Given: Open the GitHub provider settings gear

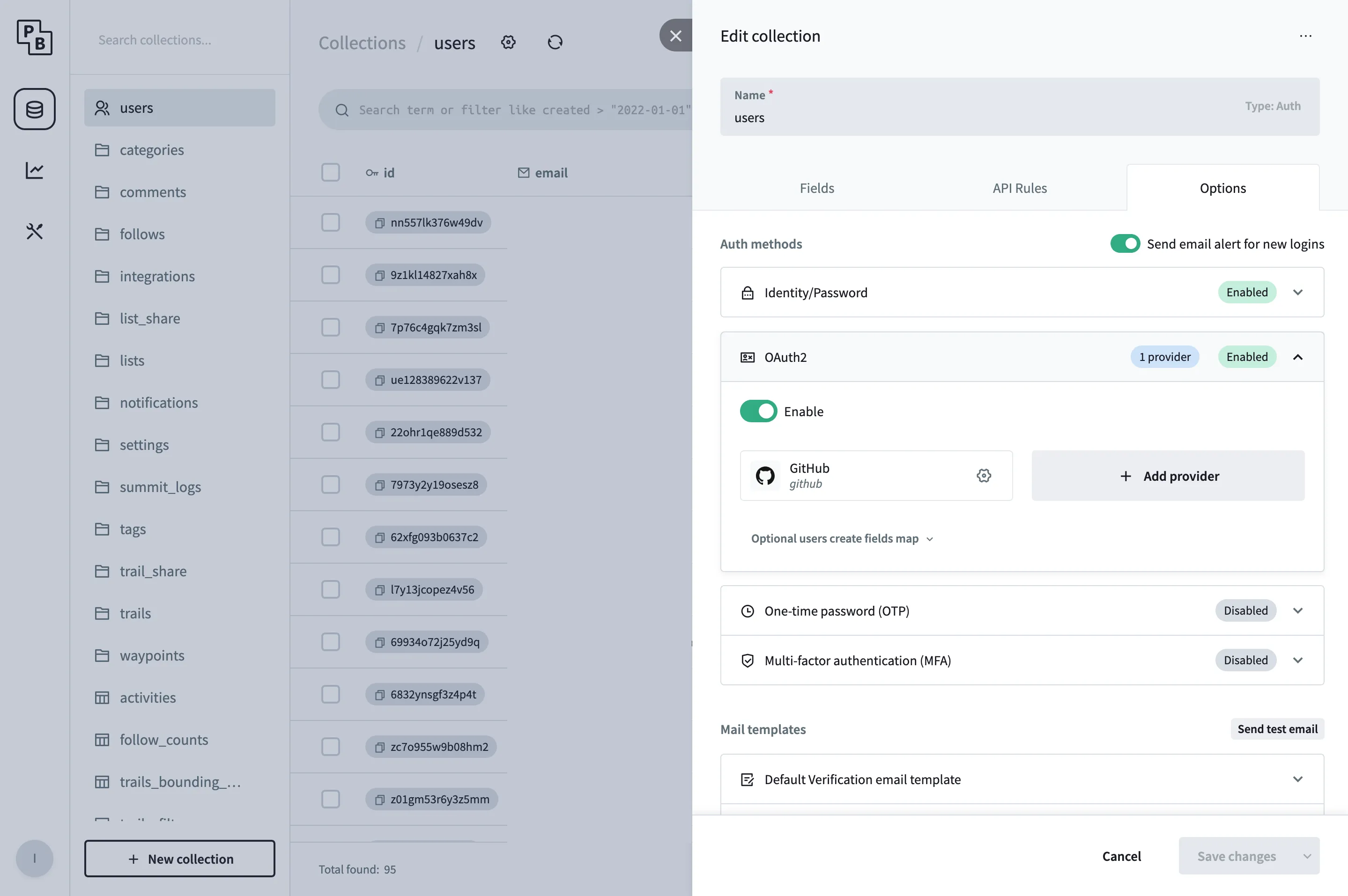Looking at the screenshot, I should click(984, 475).
